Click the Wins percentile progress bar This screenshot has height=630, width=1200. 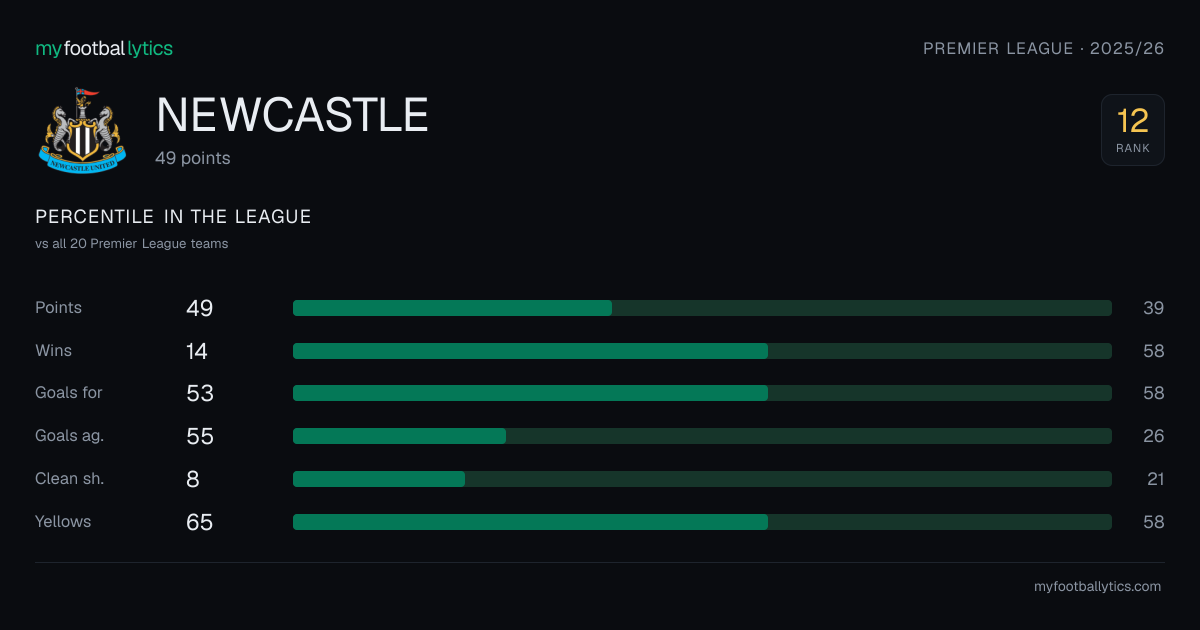pyautogui.click(x=702, y=351)
